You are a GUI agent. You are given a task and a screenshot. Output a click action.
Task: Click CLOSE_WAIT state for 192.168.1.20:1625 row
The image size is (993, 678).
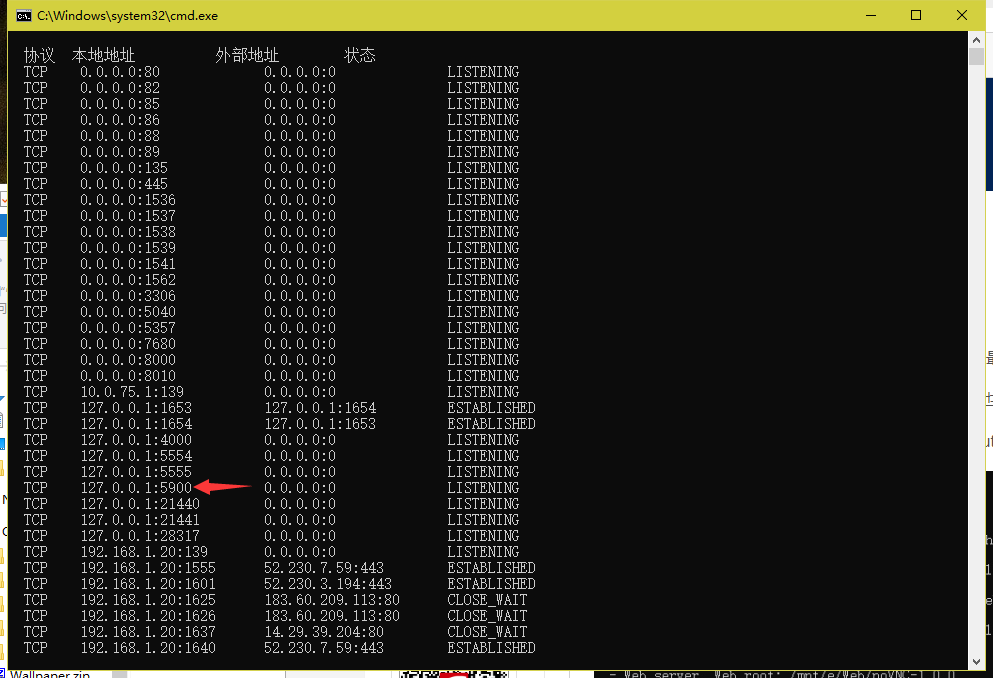point(487,600)
